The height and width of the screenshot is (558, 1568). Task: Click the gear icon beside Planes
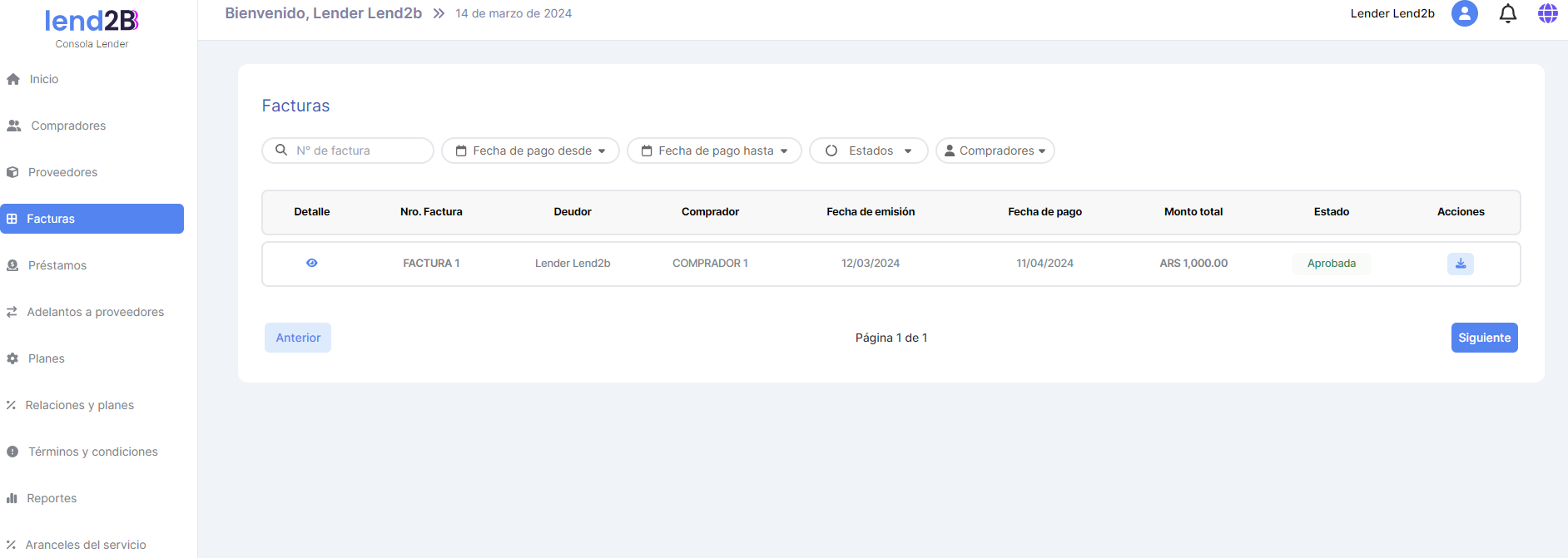coord(12,358)
